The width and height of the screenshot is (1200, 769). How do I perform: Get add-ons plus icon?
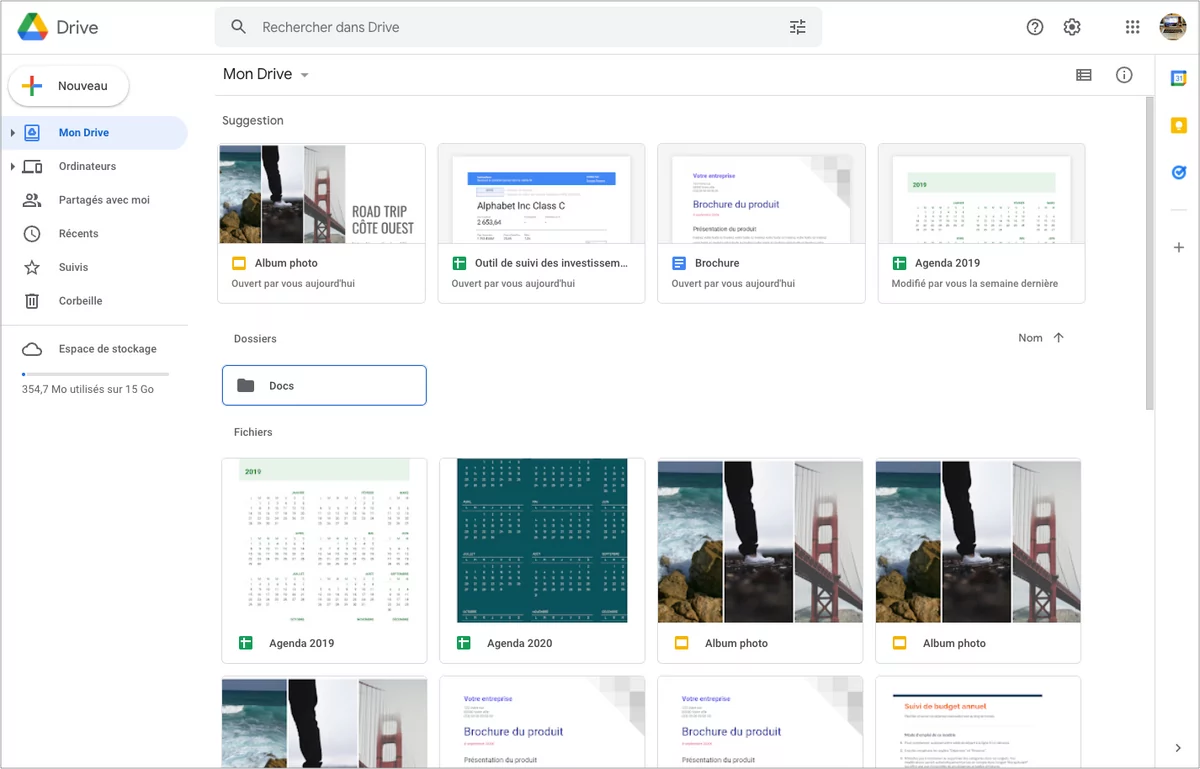tap(1178, 247)
